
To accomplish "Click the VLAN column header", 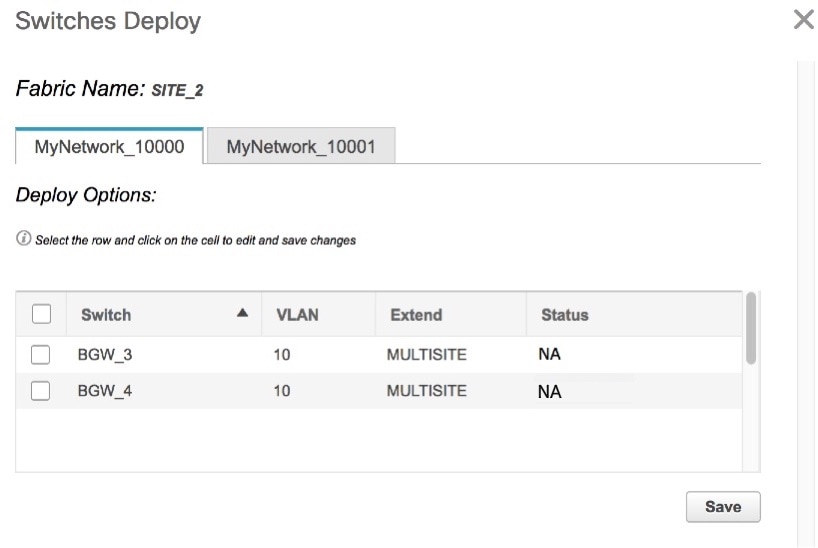I will pyautogui.click(x=297, y=315).
